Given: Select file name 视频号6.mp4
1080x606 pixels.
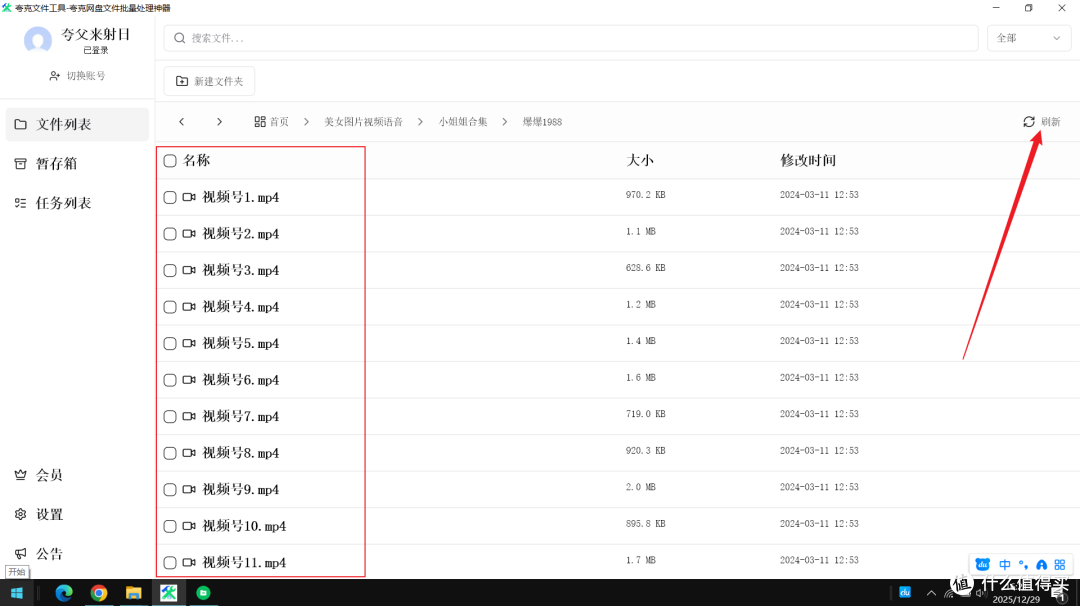Looking at the screenshot, I should pyautogui.click(x=240, y=380).
